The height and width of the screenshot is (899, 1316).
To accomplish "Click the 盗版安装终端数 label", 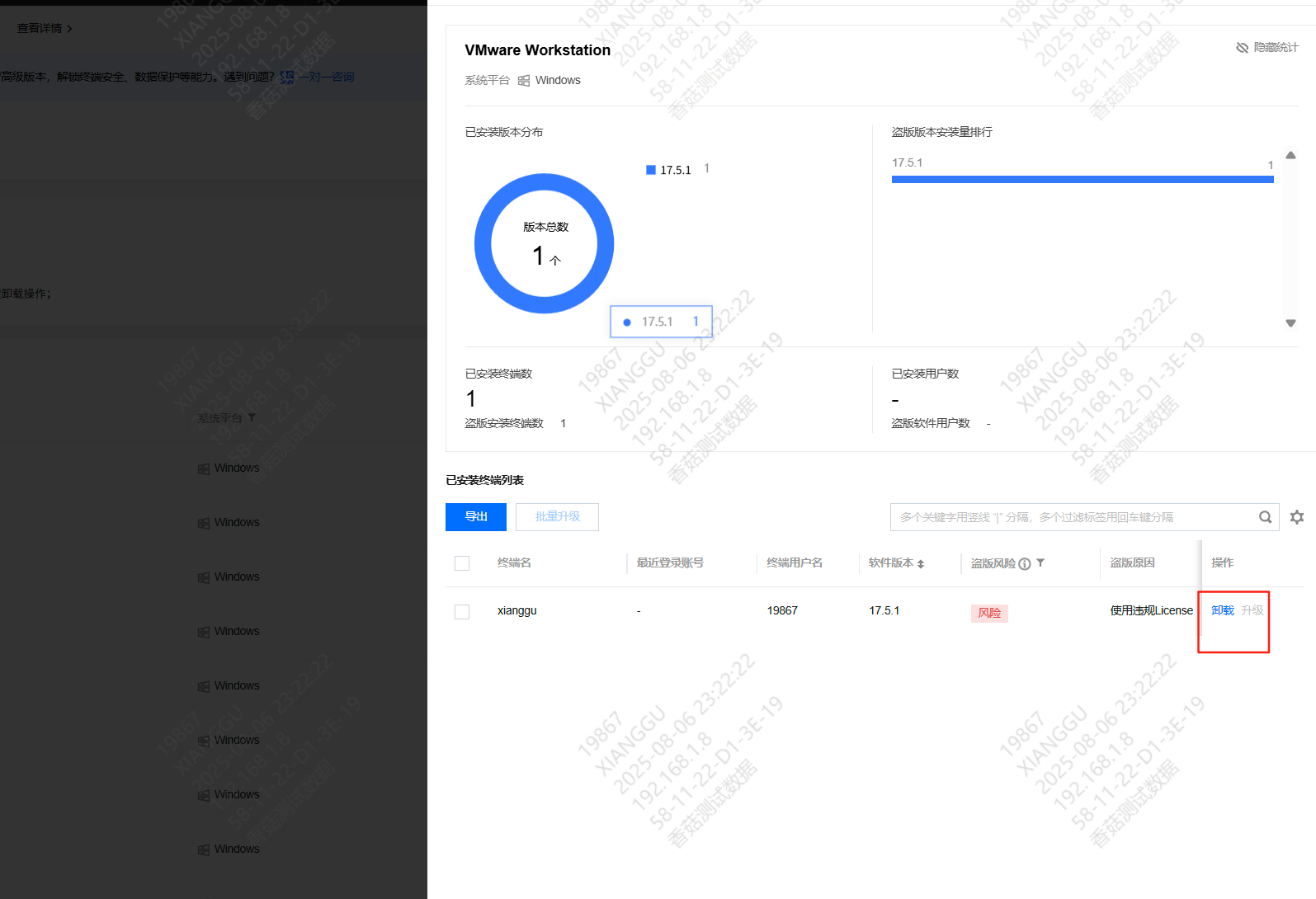I will click(x=504, y=423).
